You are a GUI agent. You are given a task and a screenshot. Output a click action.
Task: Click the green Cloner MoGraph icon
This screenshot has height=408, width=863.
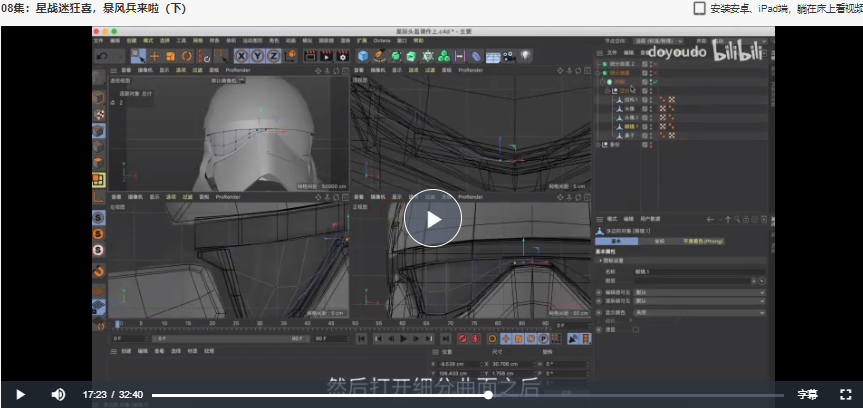pos(444,56)
